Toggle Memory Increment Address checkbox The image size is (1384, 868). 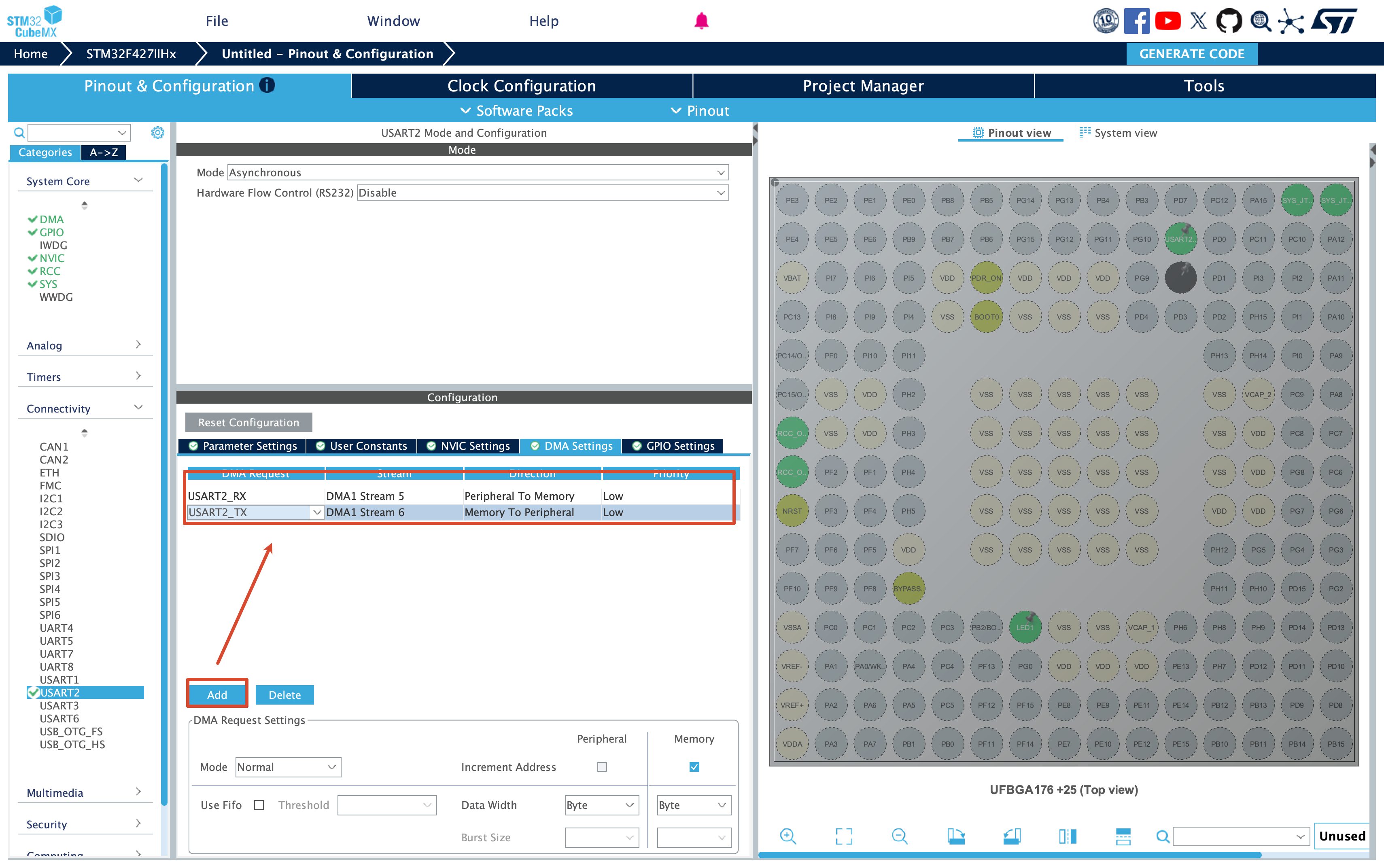694,767
